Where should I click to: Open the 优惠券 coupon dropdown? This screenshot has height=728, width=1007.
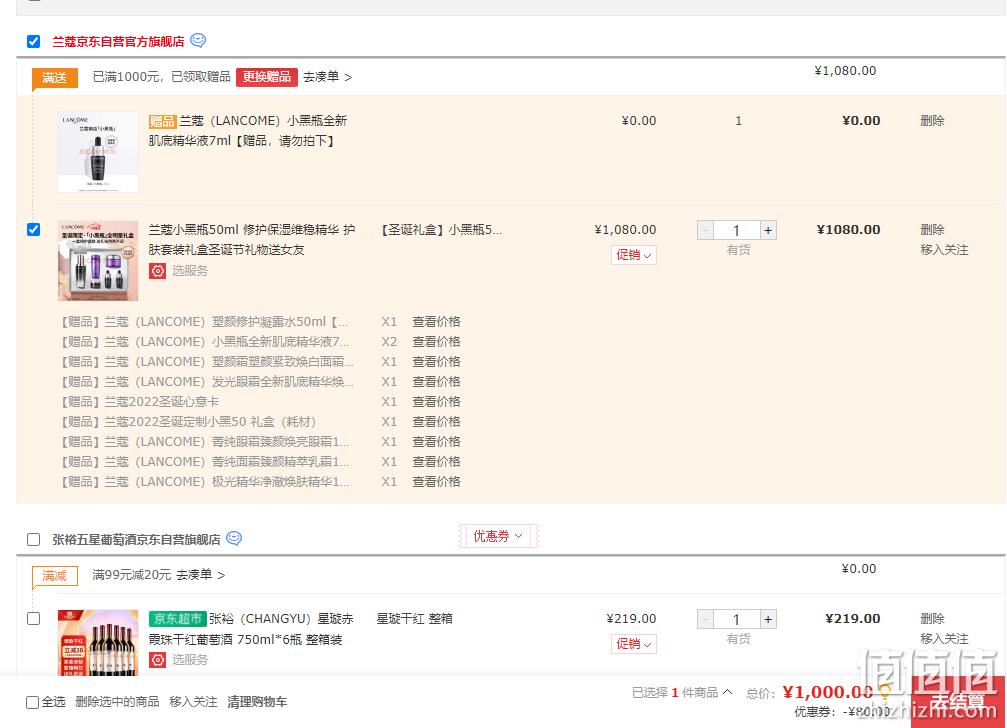pos(498,536)
